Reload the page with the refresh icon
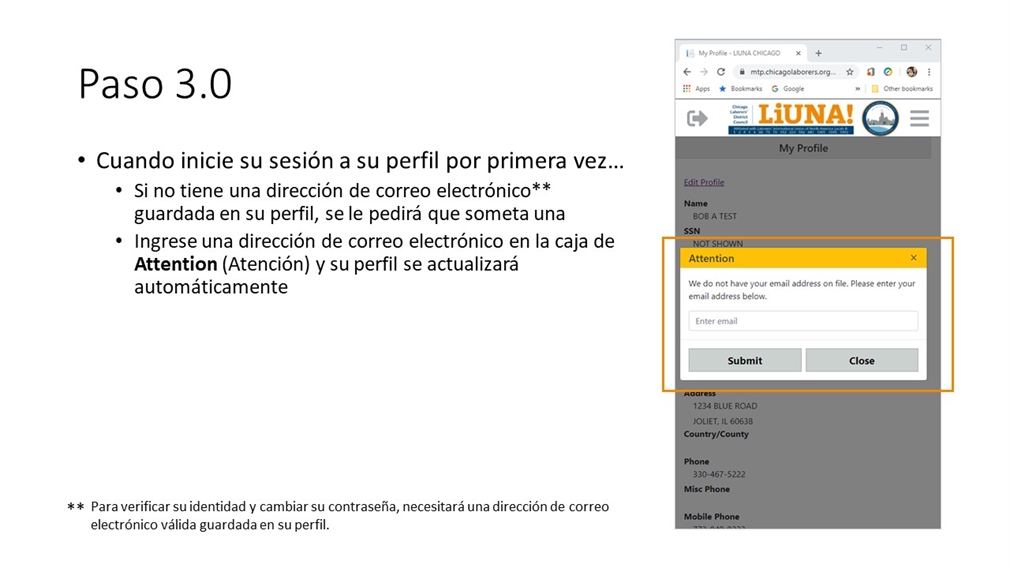The height and width of the screenshot is (568, 1010). [721, 72]
